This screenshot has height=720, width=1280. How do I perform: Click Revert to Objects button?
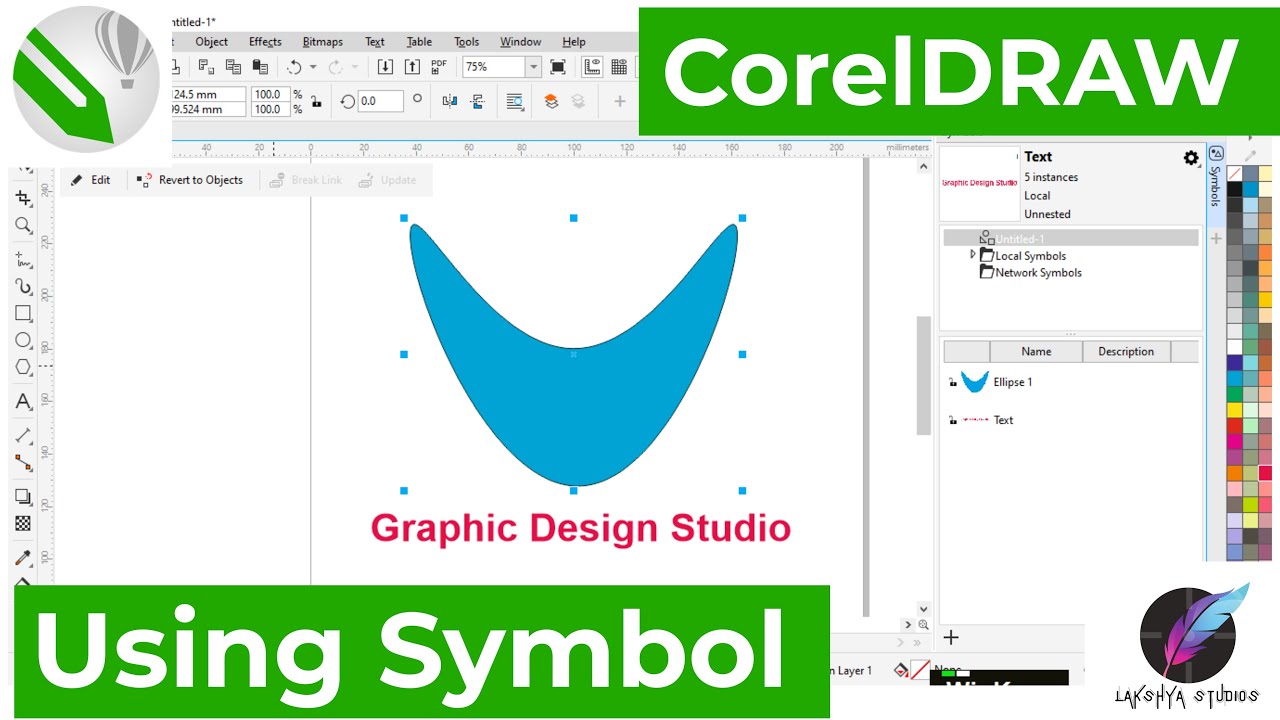pos(190,180)
